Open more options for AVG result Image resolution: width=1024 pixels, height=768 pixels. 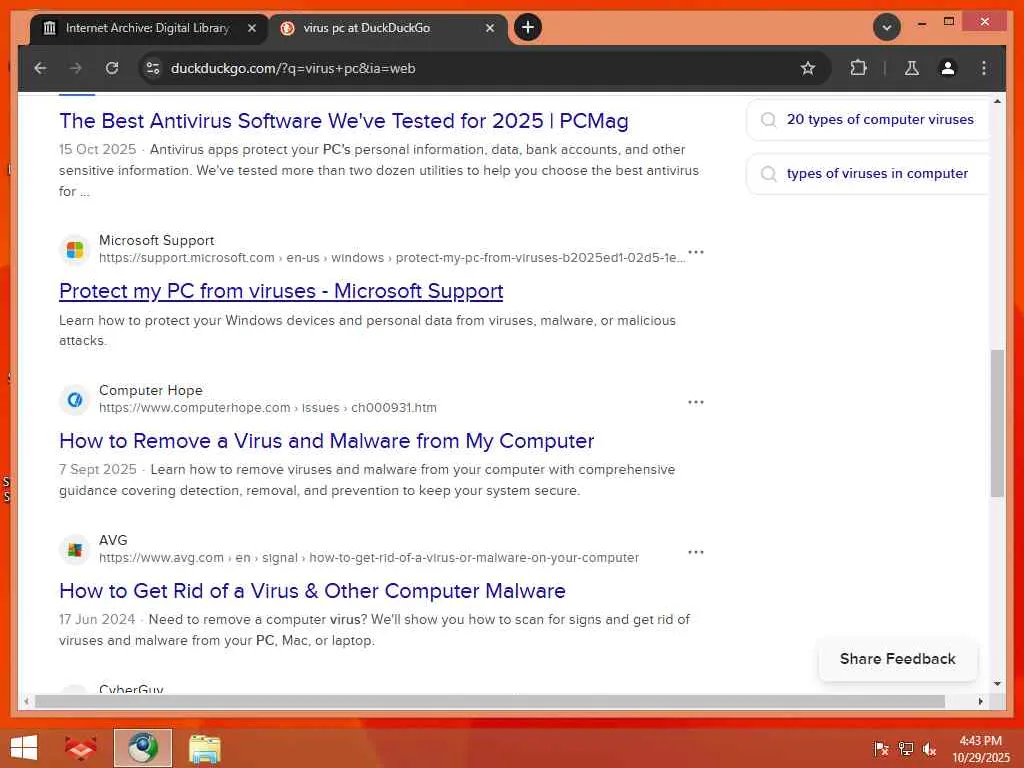696,552
